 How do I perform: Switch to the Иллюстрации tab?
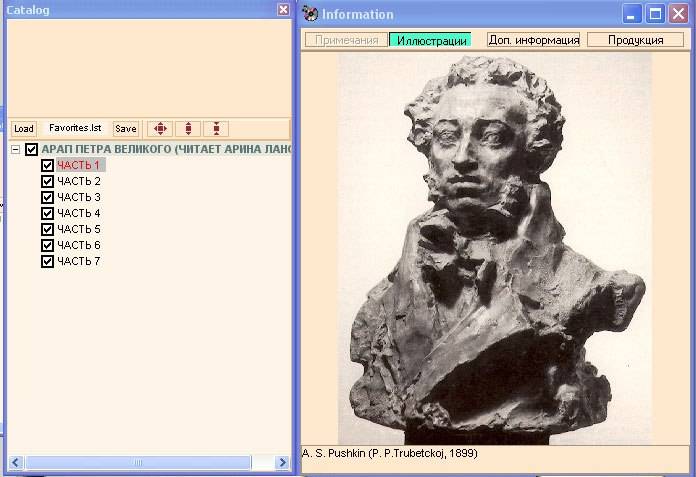tap(430, 40)
